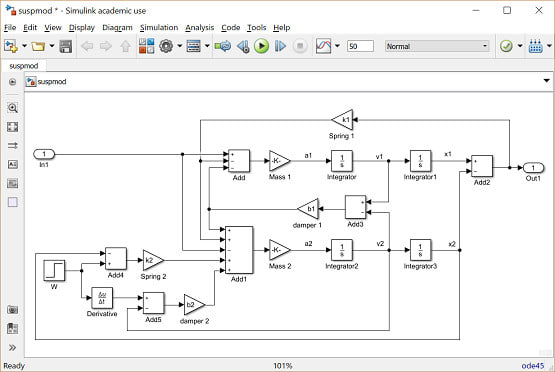Screen dimensions: 555x372
Task: Select the Annotation text palette icon
Action: [x=12, y=164]
